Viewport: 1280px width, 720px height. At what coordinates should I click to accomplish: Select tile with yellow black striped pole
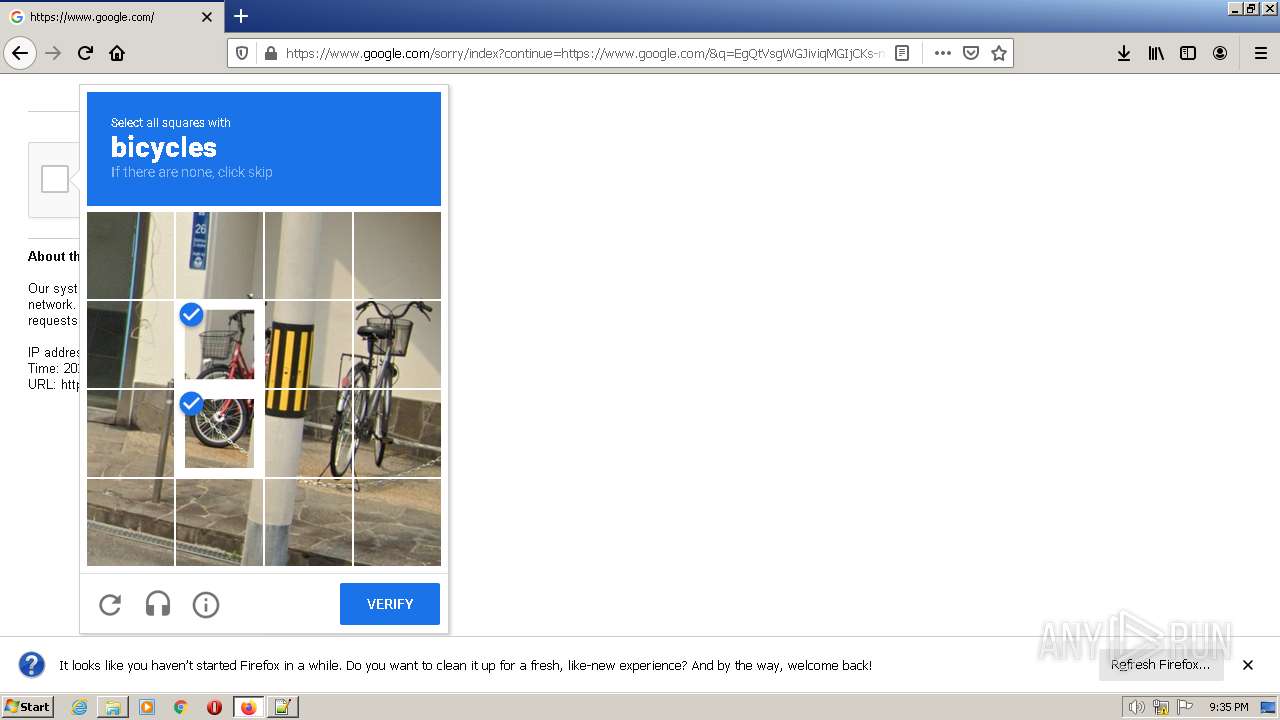coord(308,344)
